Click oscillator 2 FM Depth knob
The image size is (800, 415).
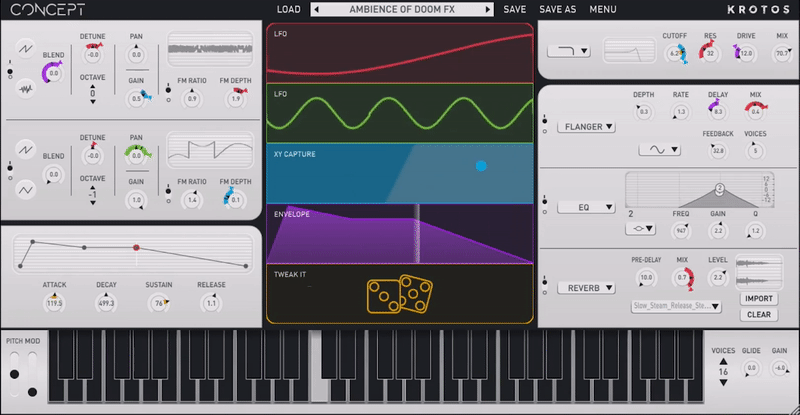pos(235,200)
